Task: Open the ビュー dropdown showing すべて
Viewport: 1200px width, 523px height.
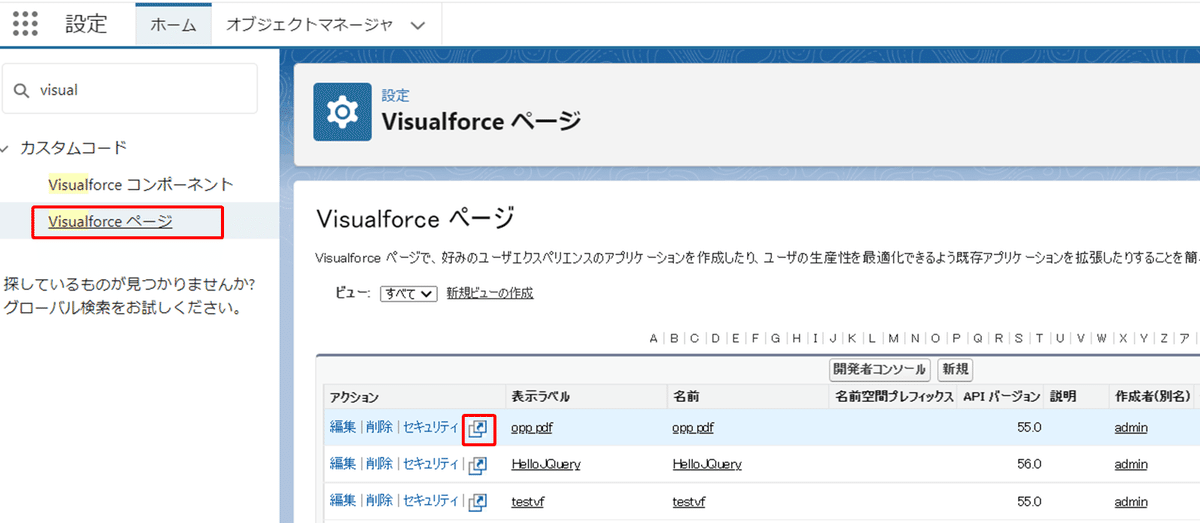Action: click(x=409, y=293)
